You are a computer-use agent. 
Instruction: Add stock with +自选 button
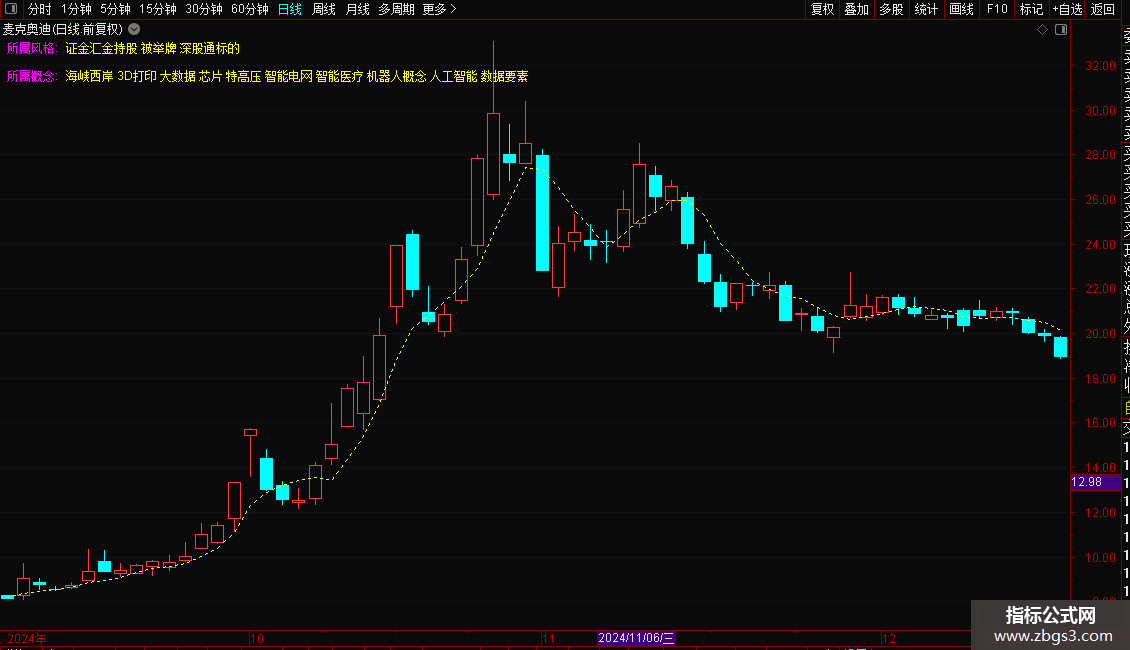coord(1067,9)
